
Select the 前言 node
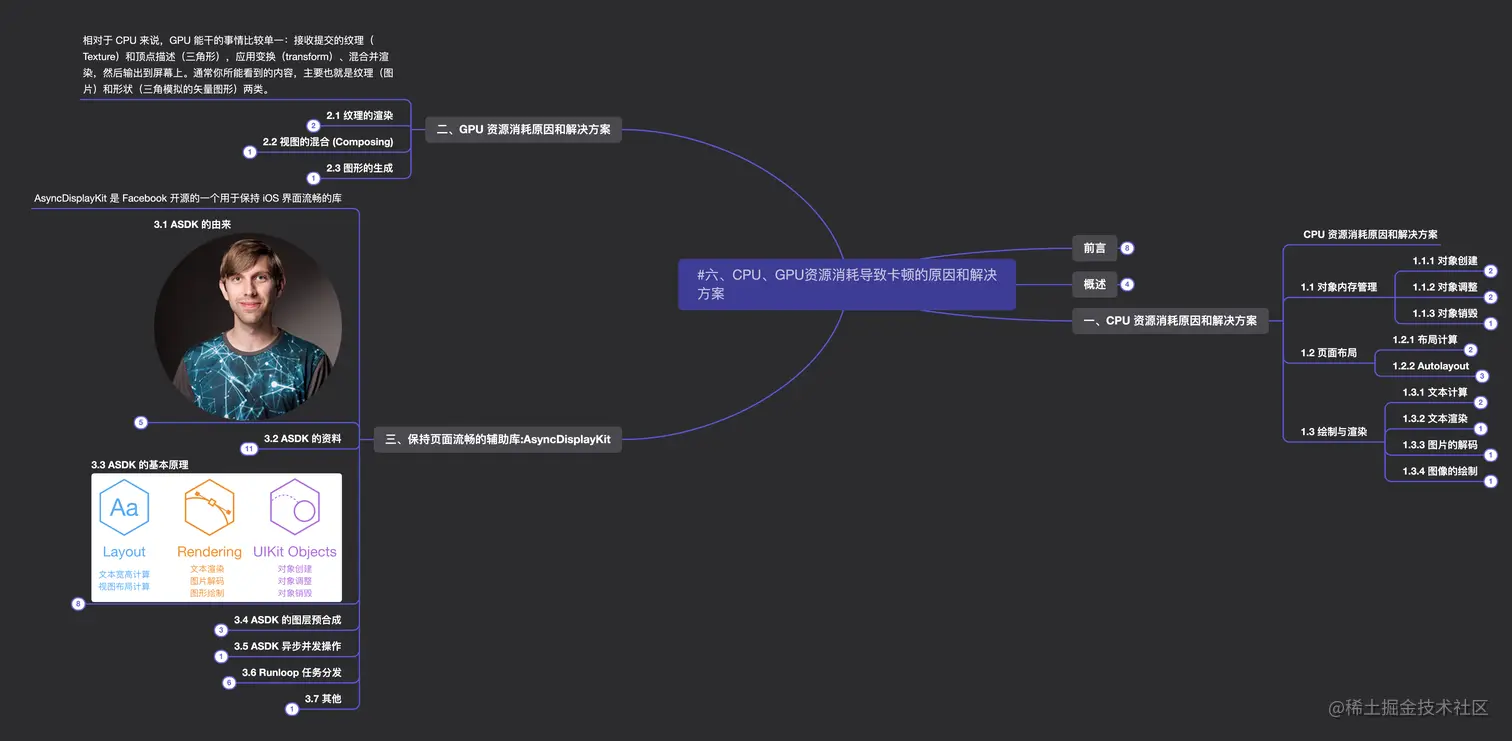1094,248
